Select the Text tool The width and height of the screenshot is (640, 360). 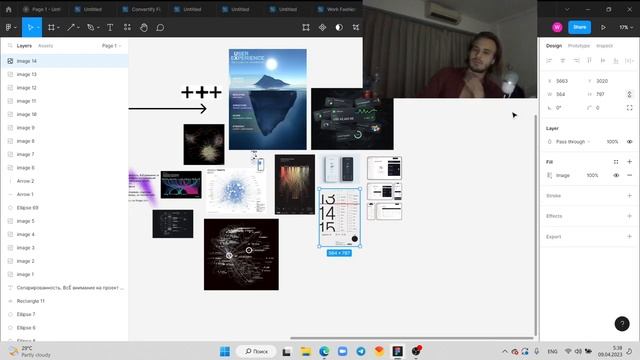tap(110, 27)
